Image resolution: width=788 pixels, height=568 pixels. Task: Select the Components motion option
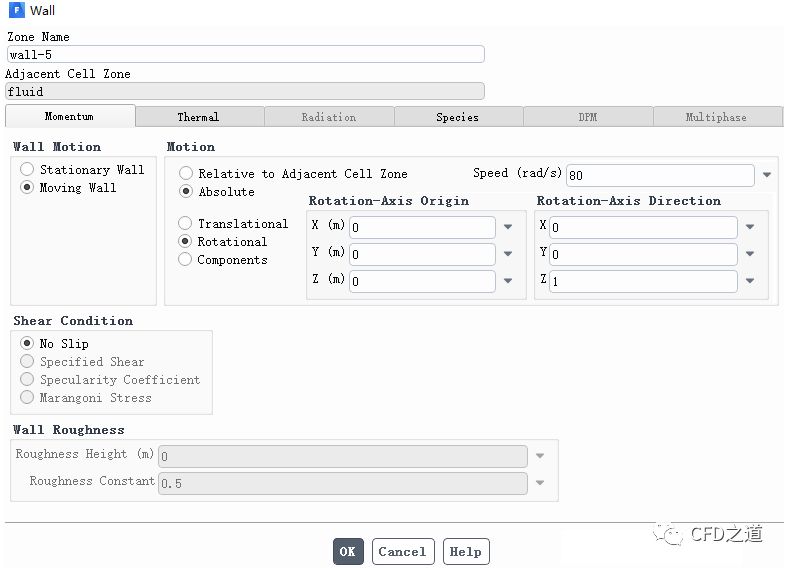[186, 260]
